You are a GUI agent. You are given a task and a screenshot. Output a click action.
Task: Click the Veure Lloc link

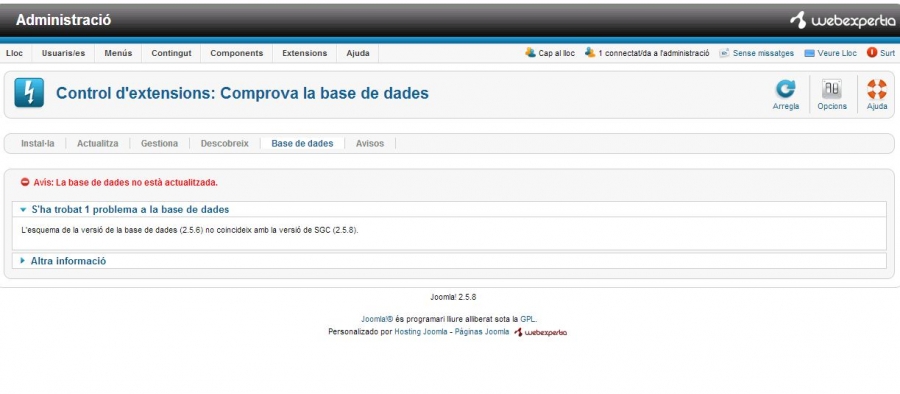point(837,53)
